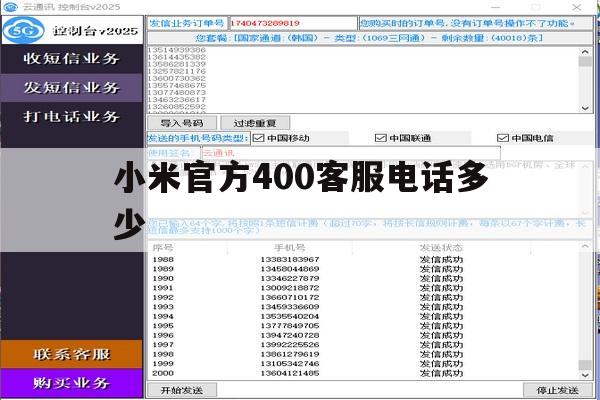Screen dimensions: 600x400
Task: Click the 导入号码 button
Action: (182, 123)
